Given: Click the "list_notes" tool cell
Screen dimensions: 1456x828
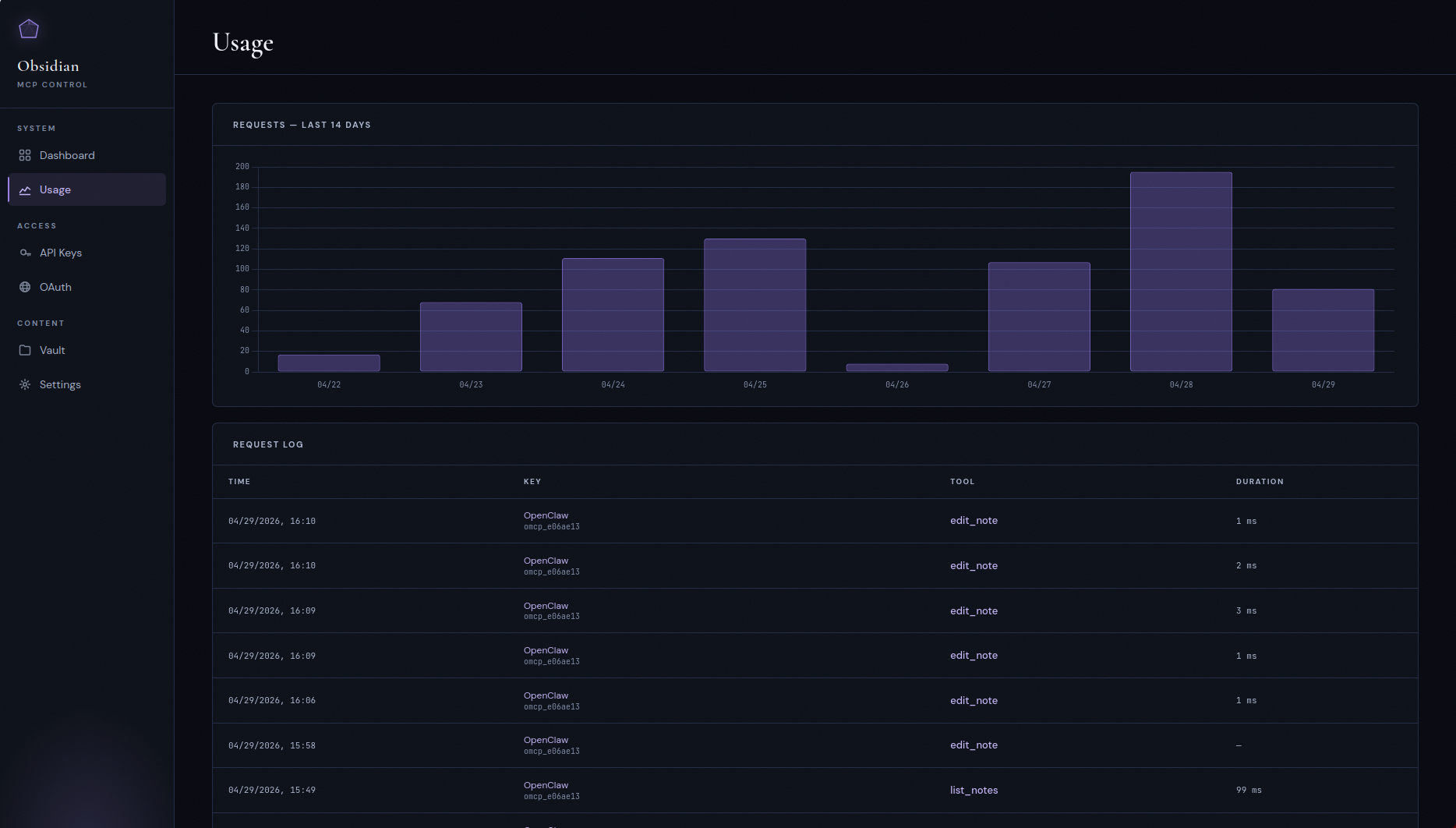Looking at the screenshot, I should 974,791.
